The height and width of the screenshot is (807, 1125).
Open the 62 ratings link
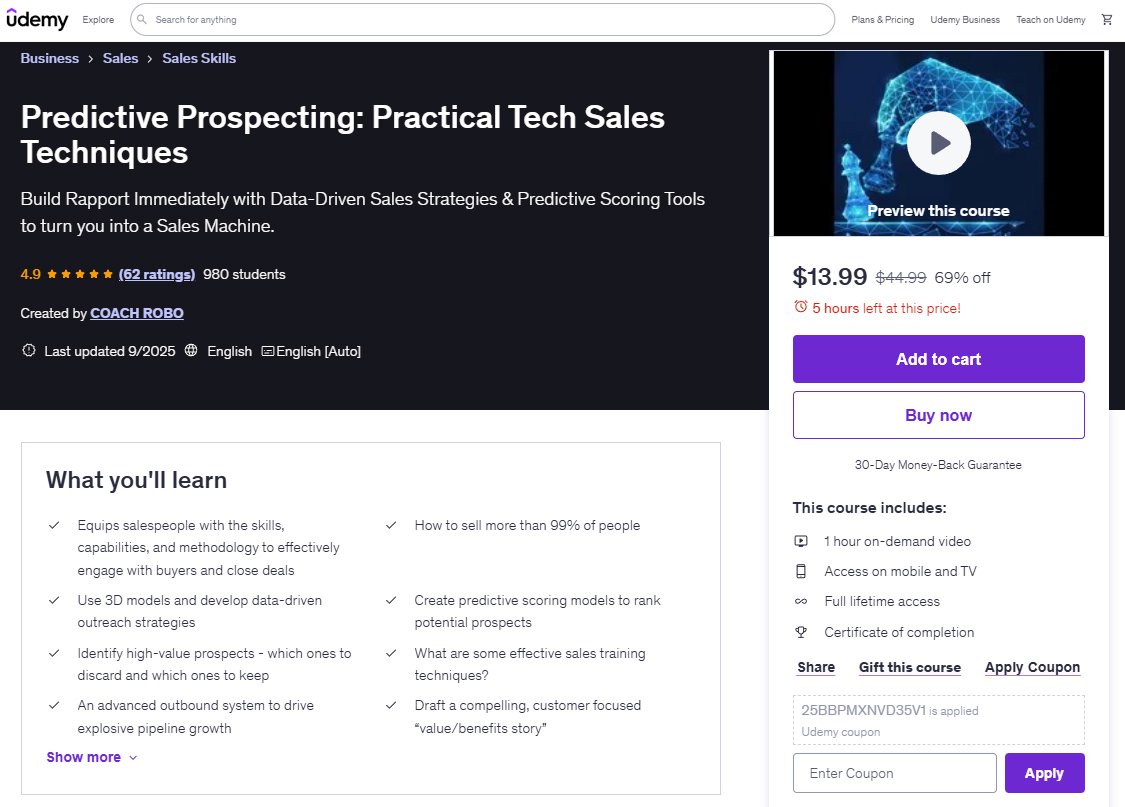coord(156,274)
